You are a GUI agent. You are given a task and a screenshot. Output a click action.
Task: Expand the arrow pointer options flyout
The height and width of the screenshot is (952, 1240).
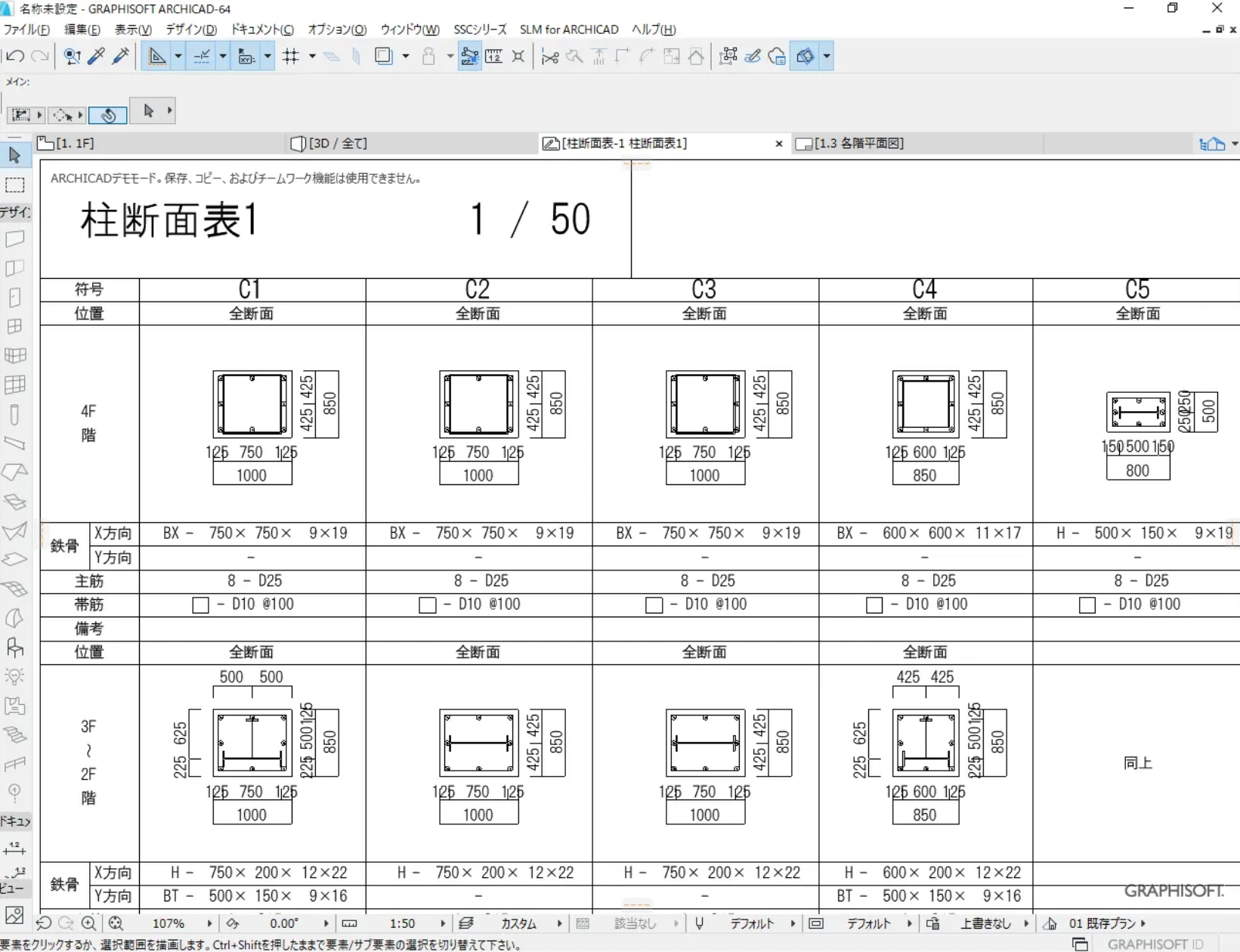[x=169, y=111]
